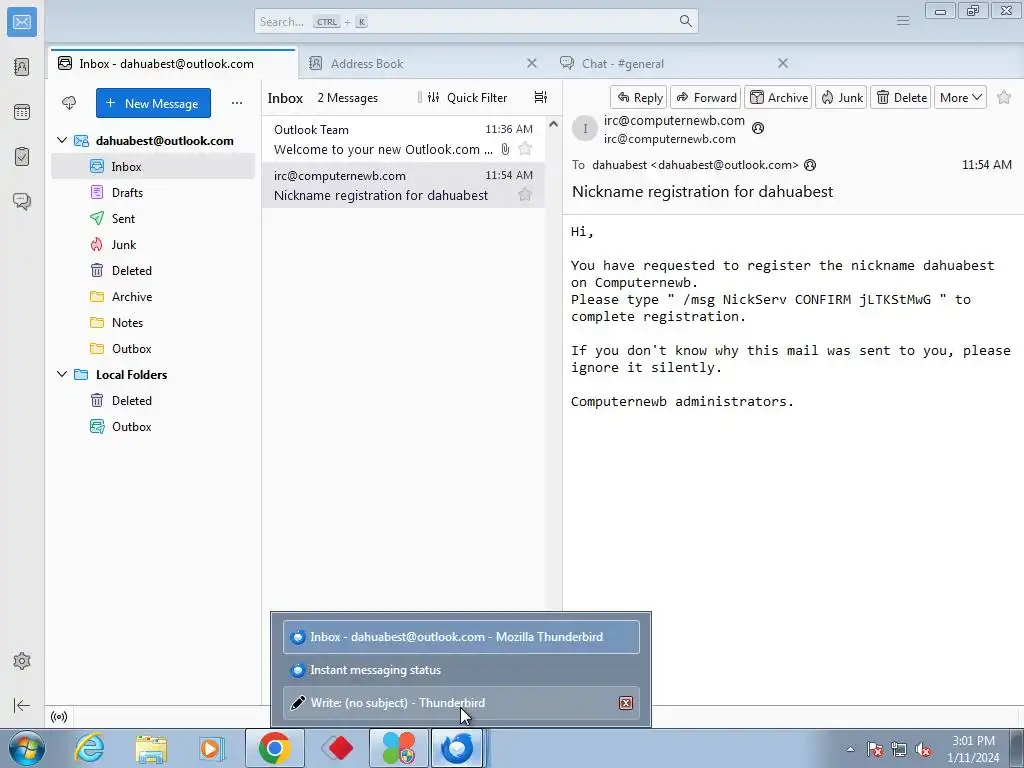
Task: Click sender avatar circle
Action: coord(584,128)
